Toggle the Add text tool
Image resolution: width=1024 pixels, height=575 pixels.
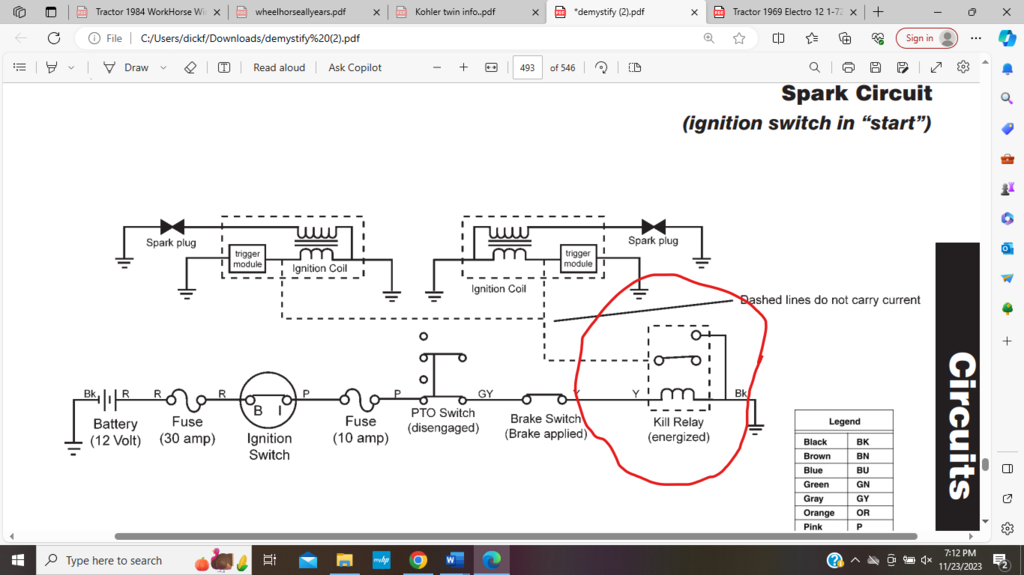pos(224,68)
